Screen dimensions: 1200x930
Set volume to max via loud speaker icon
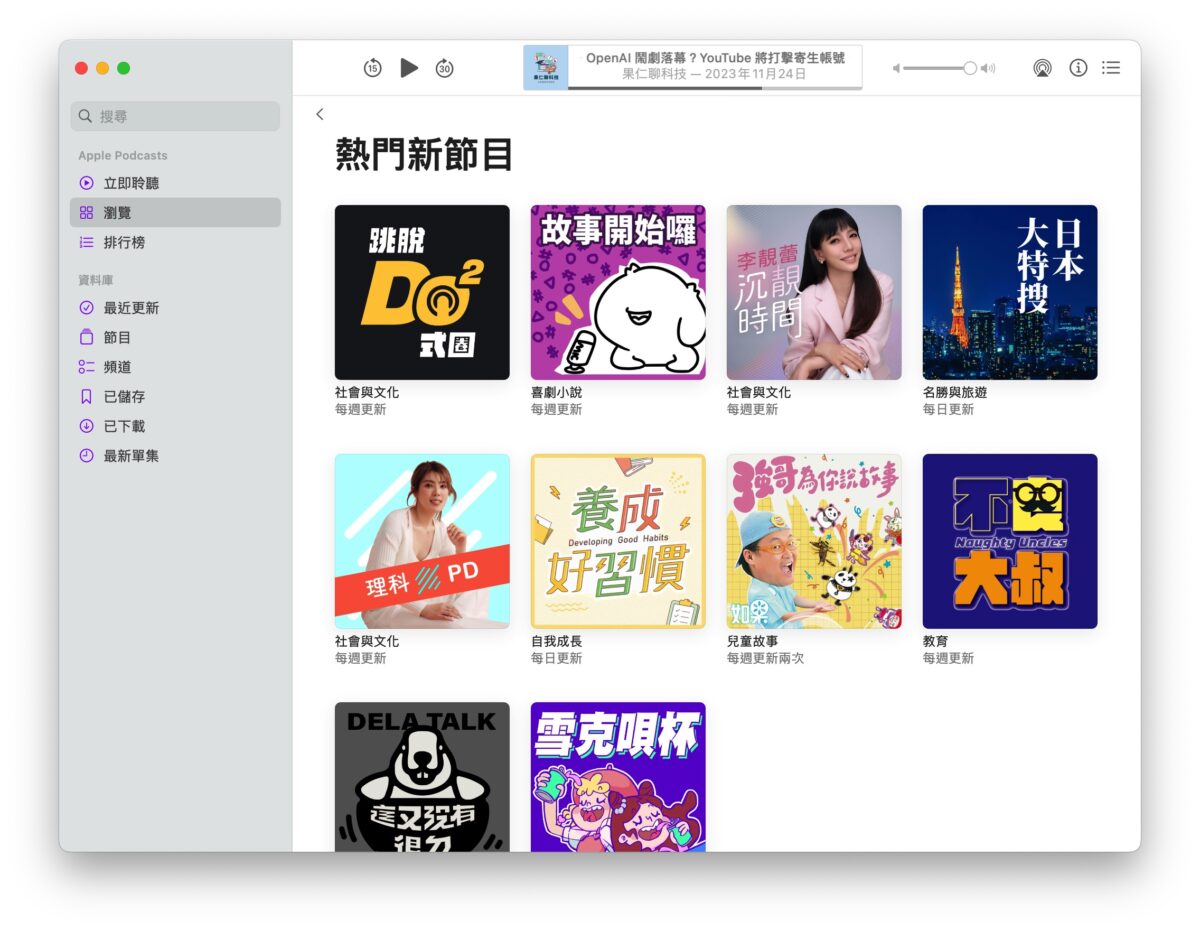click(988, 68)
